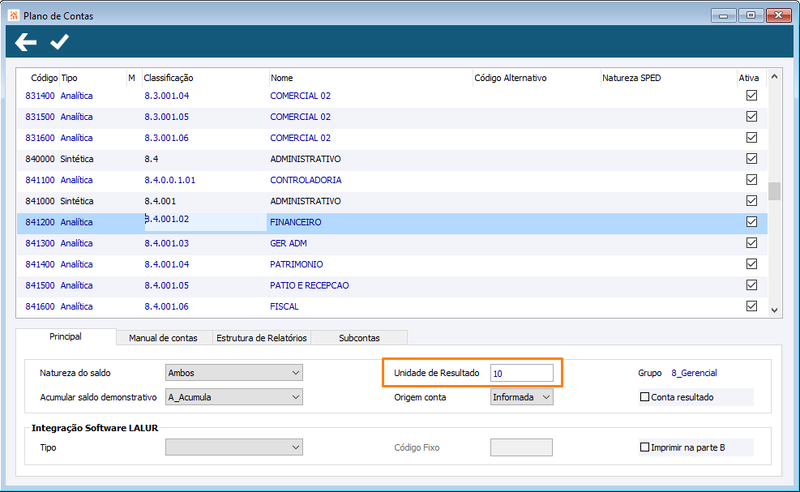This screenshot has width=800, height=492.
Task: Open the Subcontas tab
Action: pos(359,338)
